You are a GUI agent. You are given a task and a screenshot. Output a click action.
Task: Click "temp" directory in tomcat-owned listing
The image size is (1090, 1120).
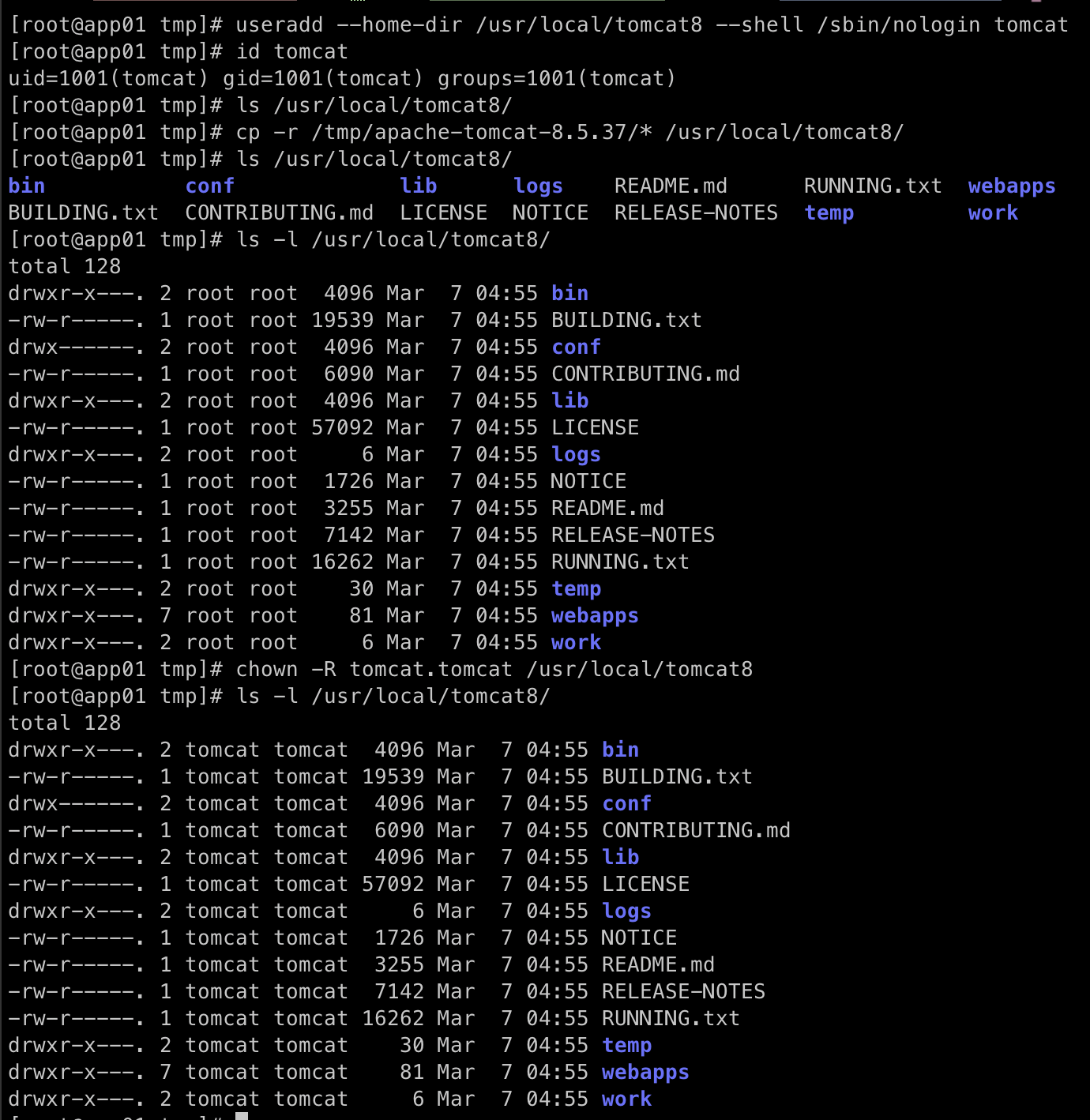tap(627, 1046)
